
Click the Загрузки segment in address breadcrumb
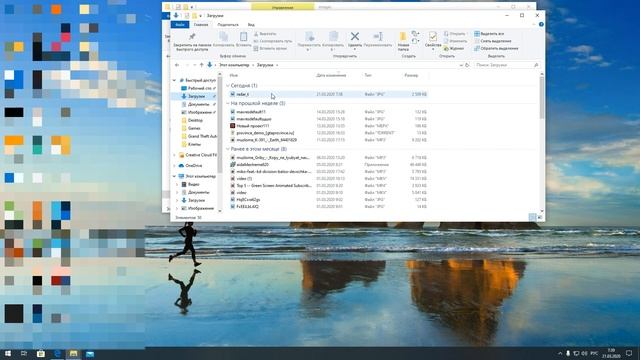[265, 65]
